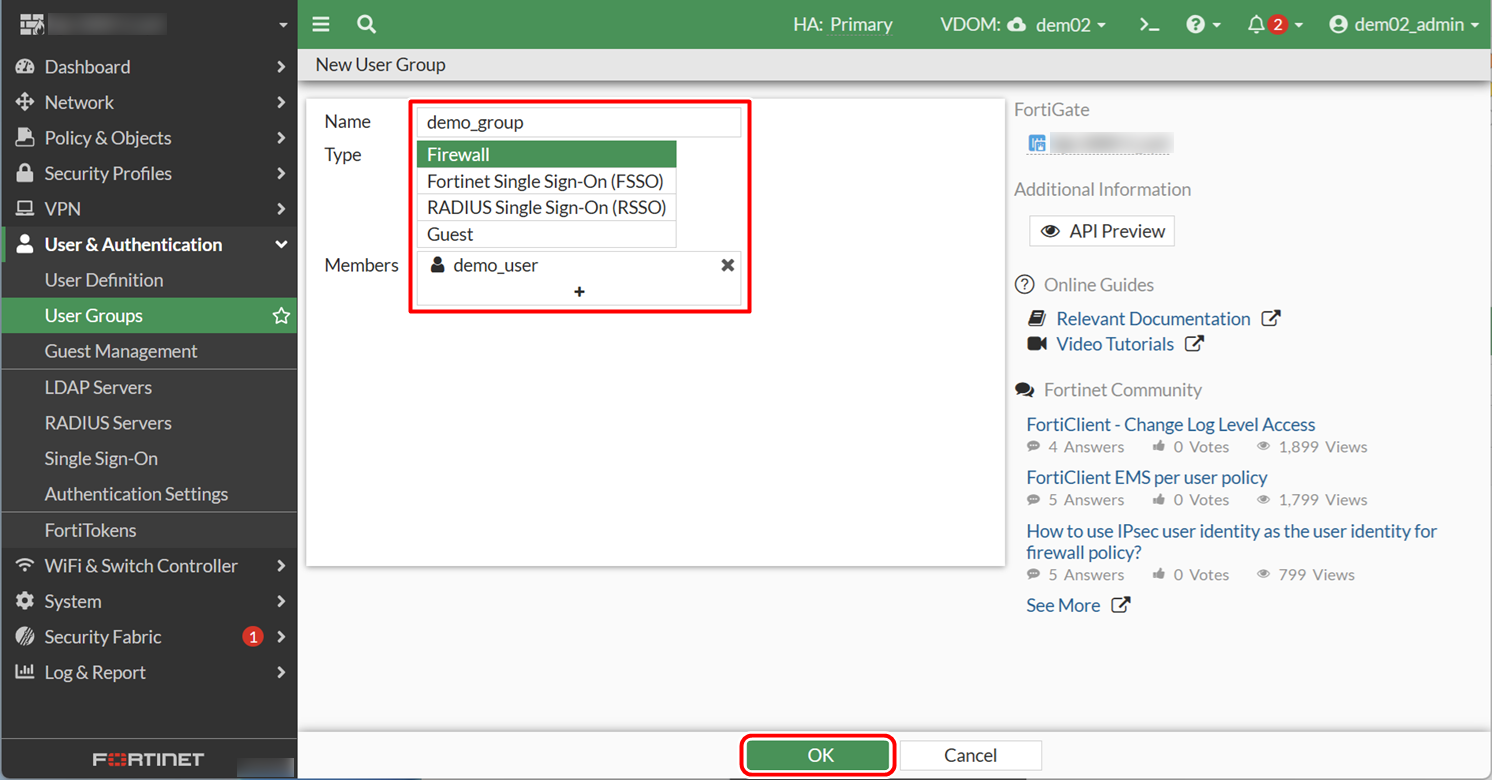This screenshot has height=780, width=1492.
Task: Expand the Log & Report chevron
Action: coord(281,672)
